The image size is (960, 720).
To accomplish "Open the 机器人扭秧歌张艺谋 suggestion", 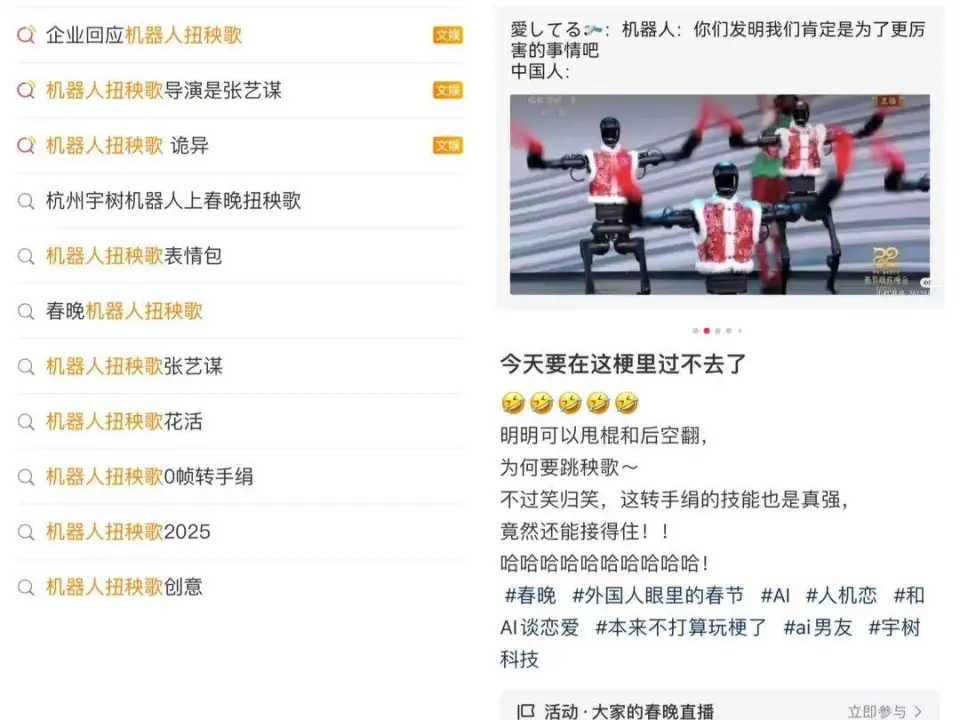I will (x=134, y=367).
